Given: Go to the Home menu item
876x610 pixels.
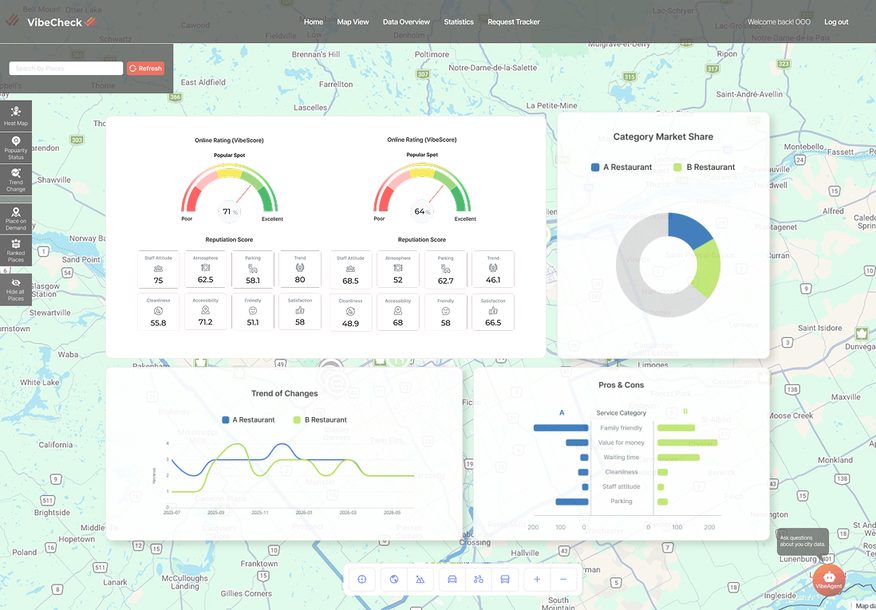Looking at the screenshot, I should 313,22.
